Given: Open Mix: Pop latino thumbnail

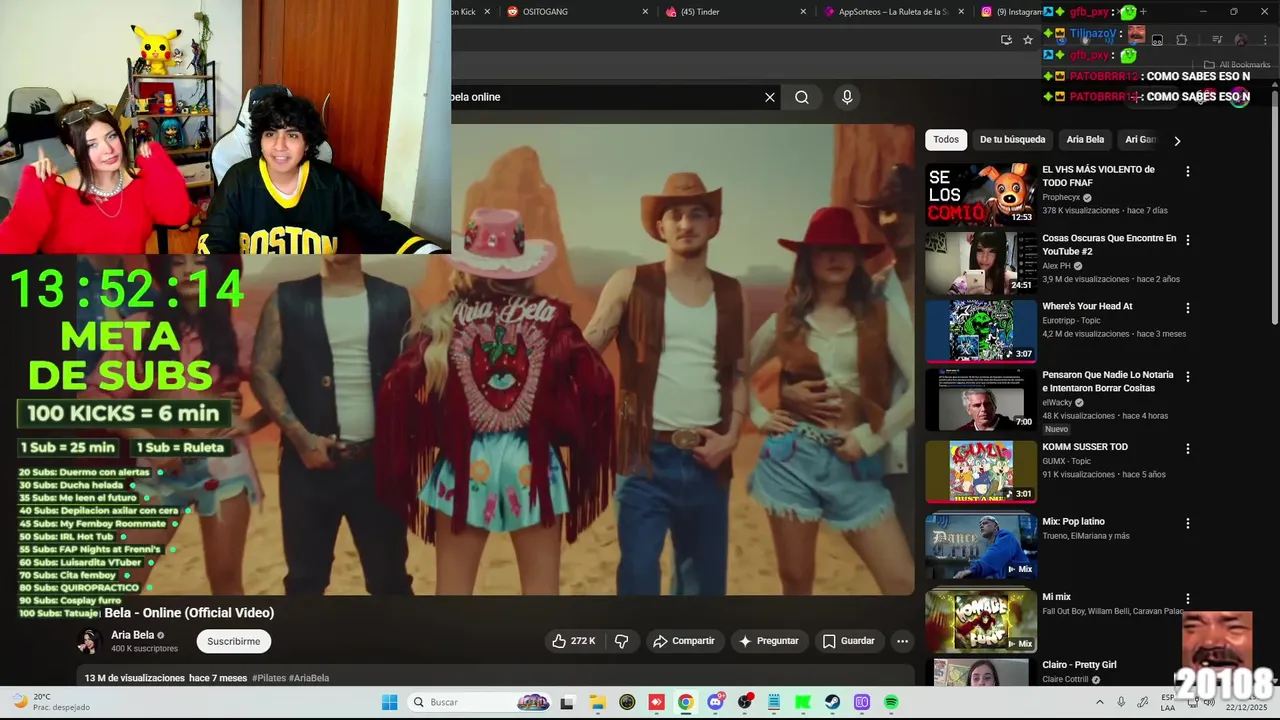Looking at the screenshot, I should 980,546.
